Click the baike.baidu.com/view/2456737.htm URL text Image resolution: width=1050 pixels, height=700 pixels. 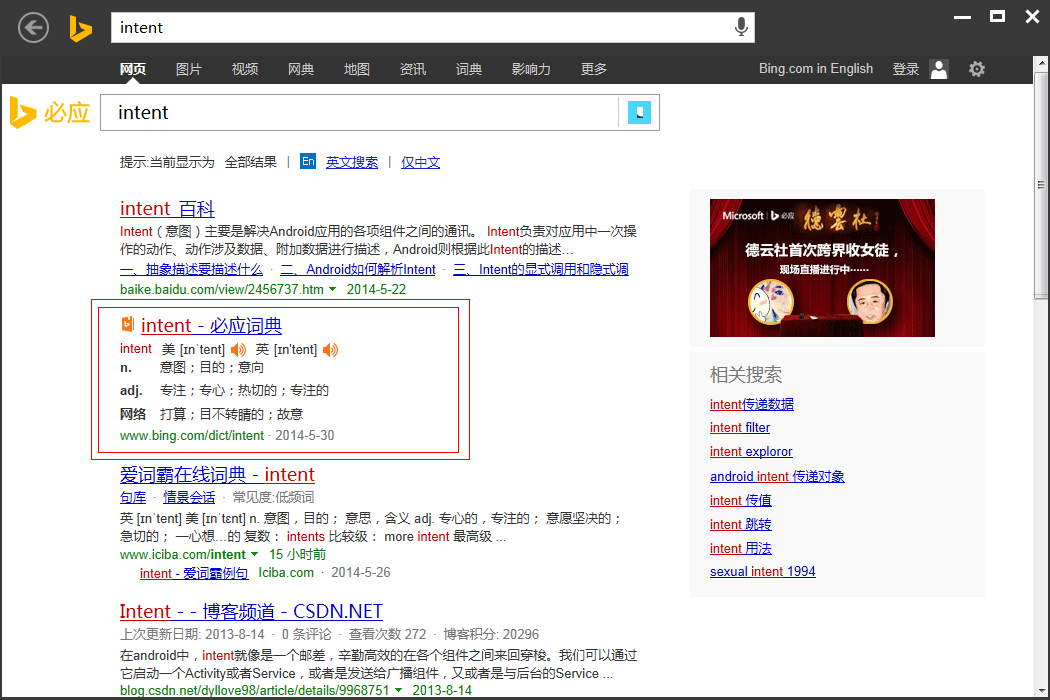[x=222, y=289]
